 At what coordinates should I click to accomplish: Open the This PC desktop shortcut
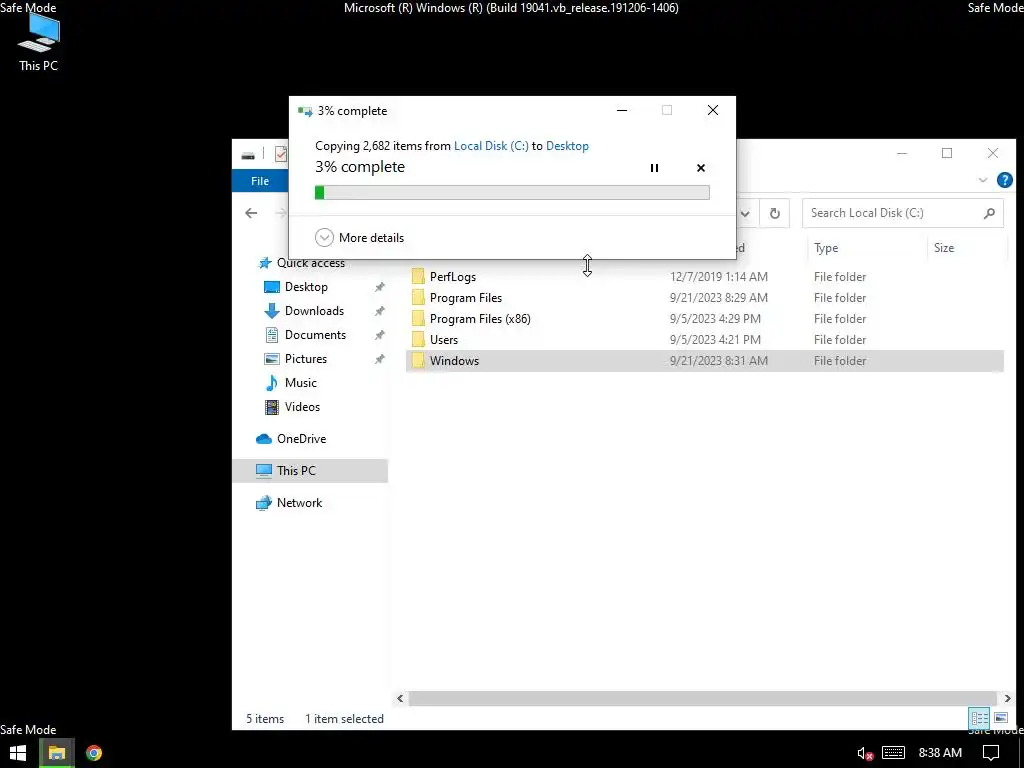(x=39, y=43)
